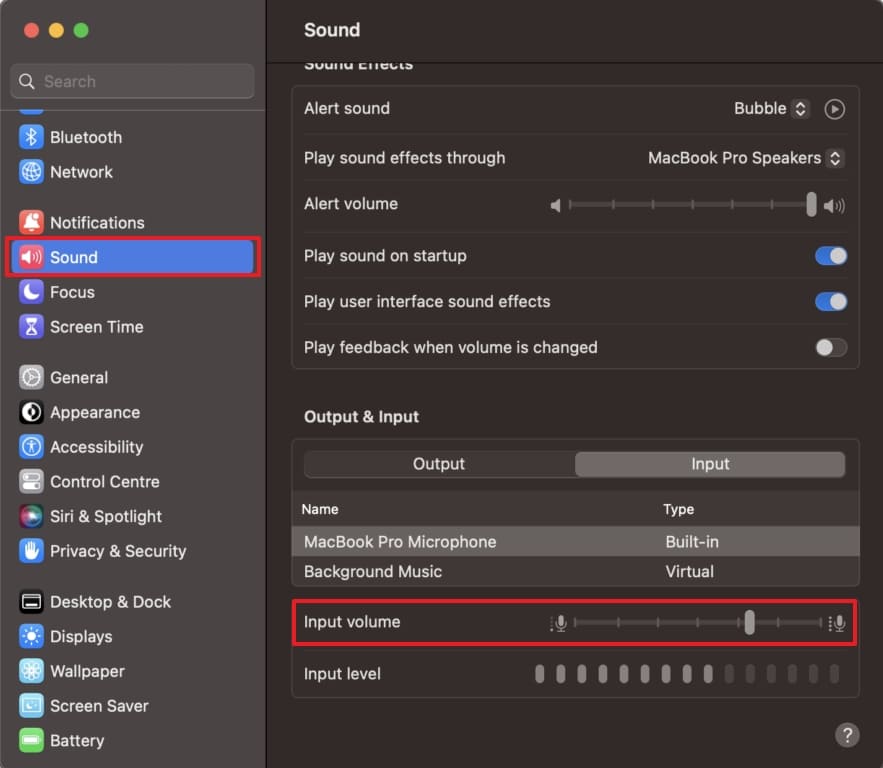The height and width of the screenshot is (768, 883).
Task: Click the Sound speaker icon in sidebar
Action: [31, 257]
